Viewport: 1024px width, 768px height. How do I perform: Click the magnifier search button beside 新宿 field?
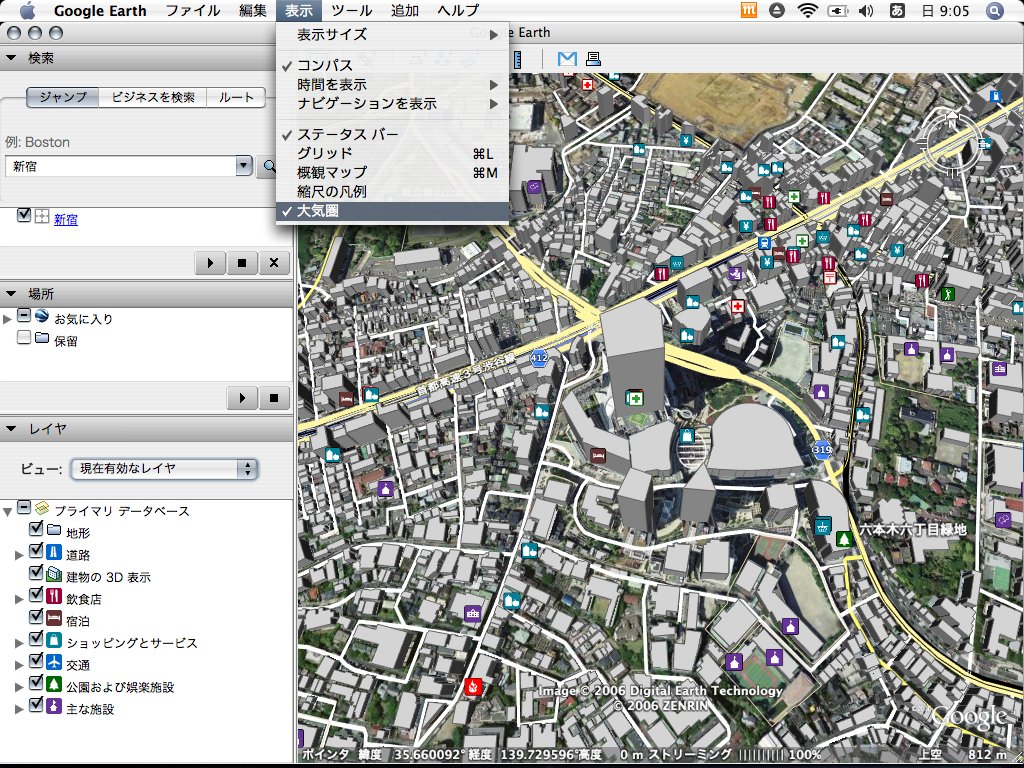coord(269,167)
